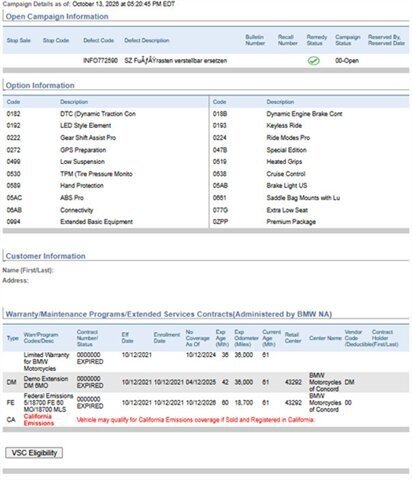Click the Option Information heading
Screen dimensions: 412x480
[40, 85]
